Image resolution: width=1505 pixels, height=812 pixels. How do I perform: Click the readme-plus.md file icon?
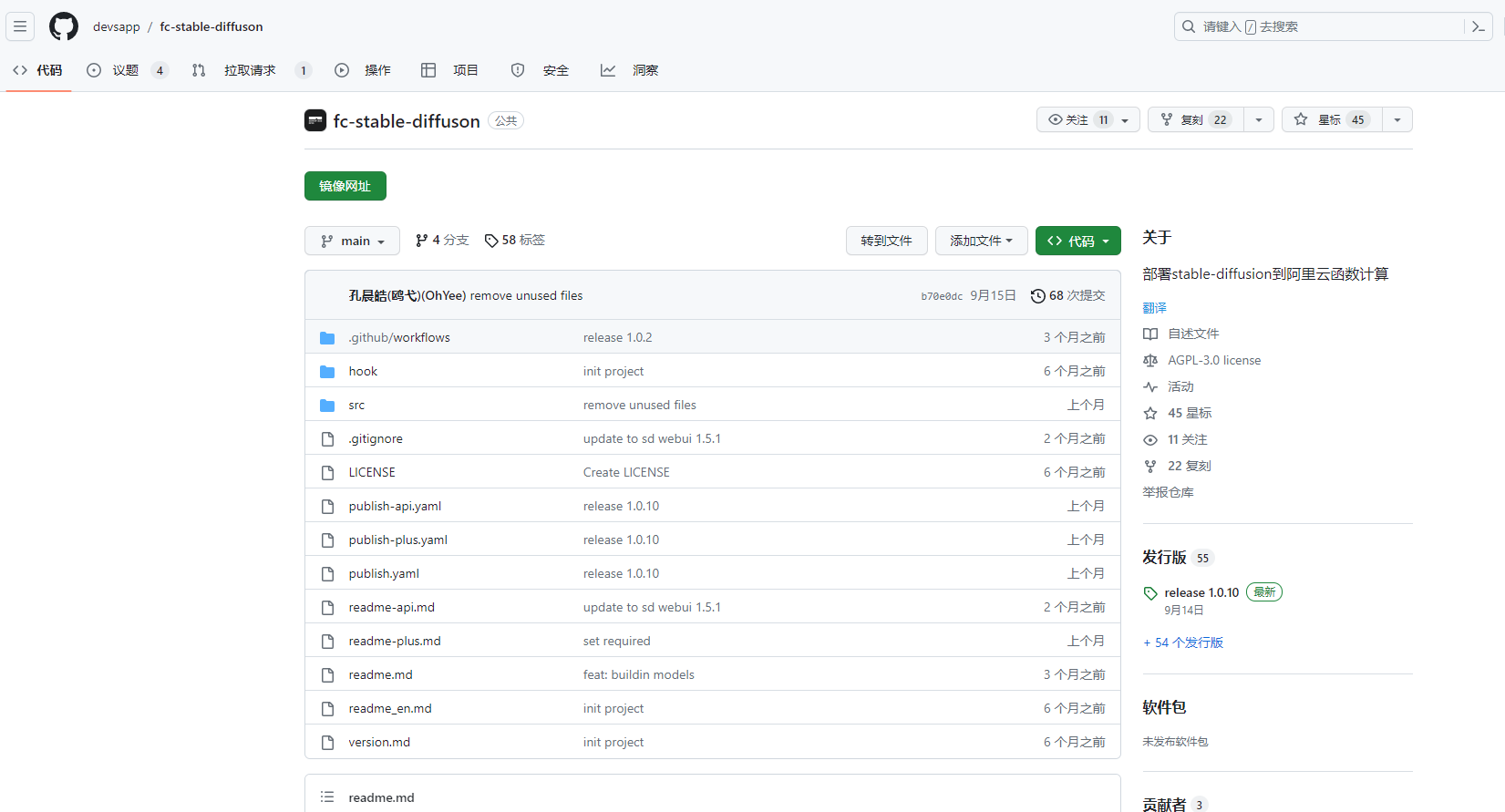coord(327,642)
